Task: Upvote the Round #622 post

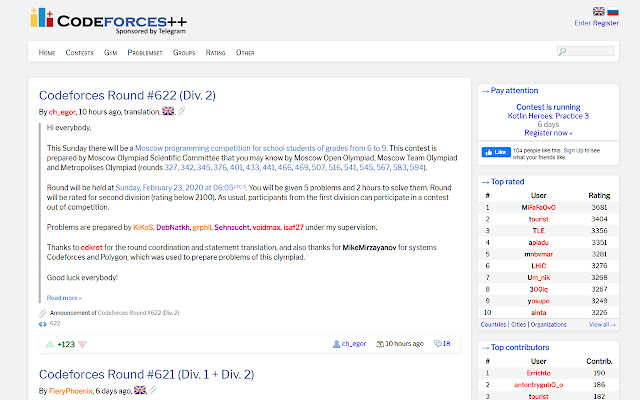Action: pyautogui.click(x=50, y=344)
